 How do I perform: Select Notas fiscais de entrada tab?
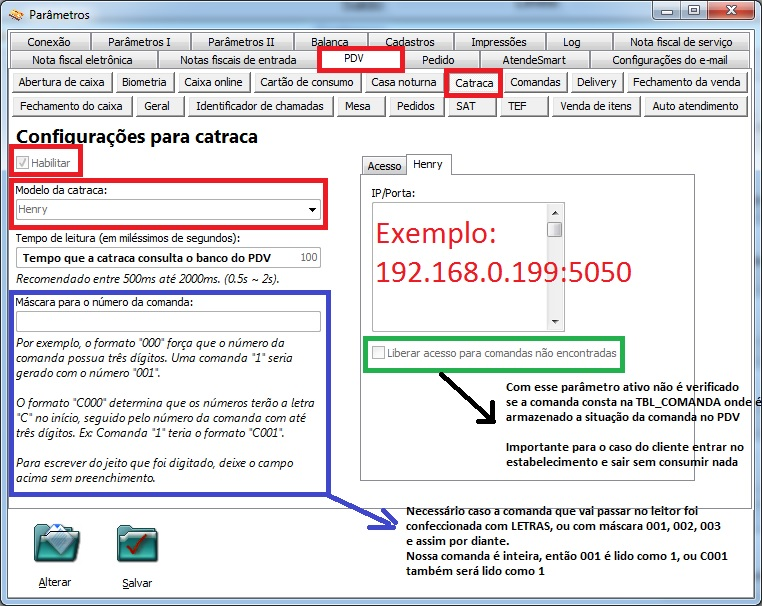tap(239, 60)
